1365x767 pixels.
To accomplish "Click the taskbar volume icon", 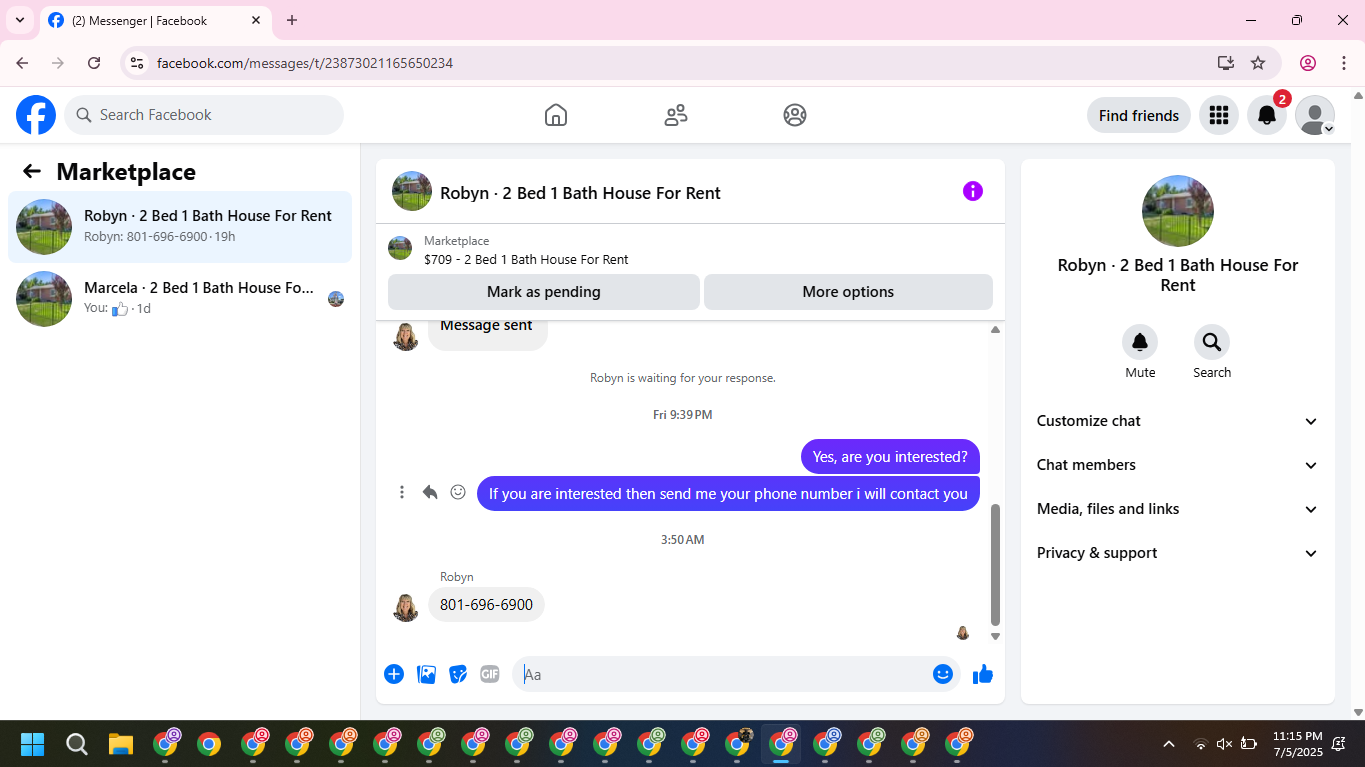I will tap(1224, 744).
